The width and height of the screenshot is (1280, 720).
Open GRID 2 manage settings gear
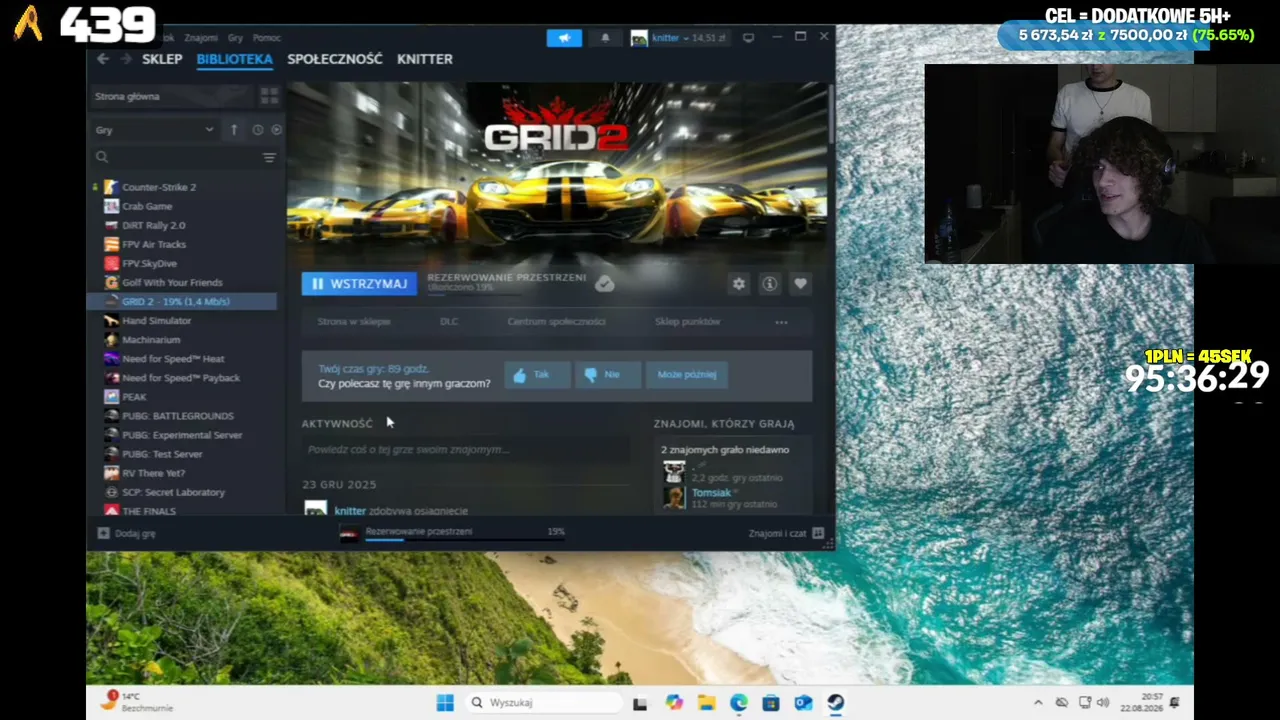pos(738,284)
